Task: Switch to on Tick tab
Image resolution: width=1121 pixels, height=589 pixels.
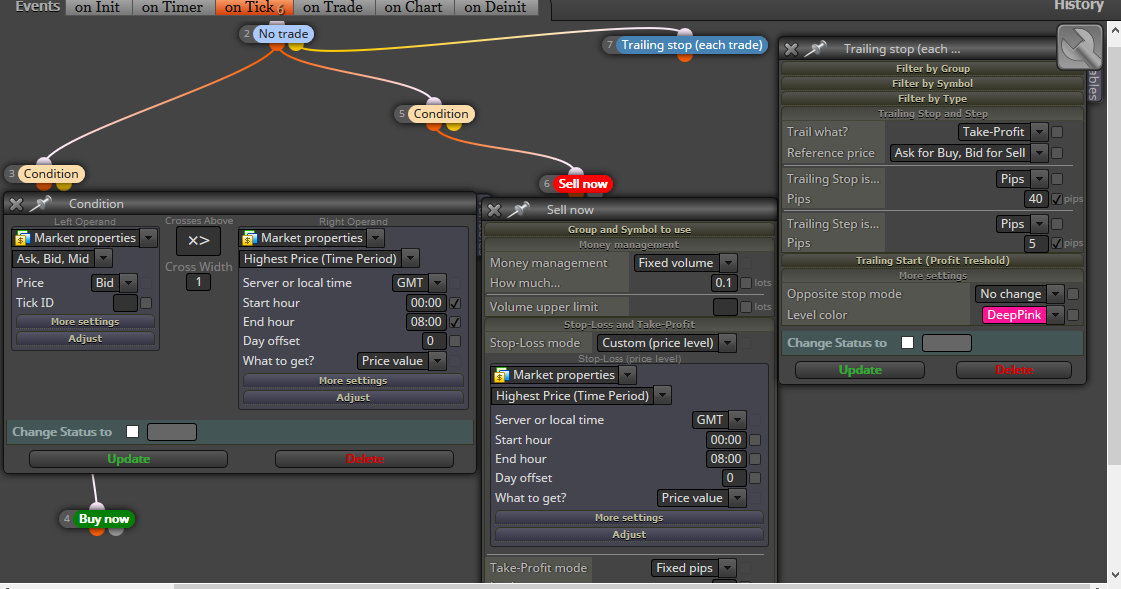Action: [x=254, y=7]
